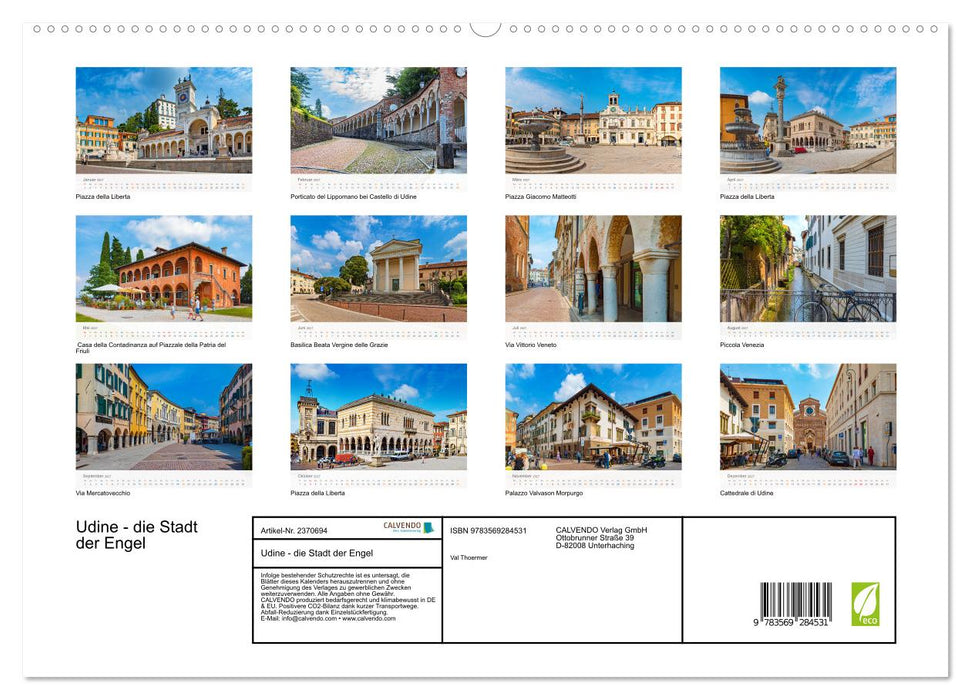This screenshot has width=971, height=700.
Task: Click the Dezember mini calendar strip
Action: pyautogui.click(x=808, y=479)
